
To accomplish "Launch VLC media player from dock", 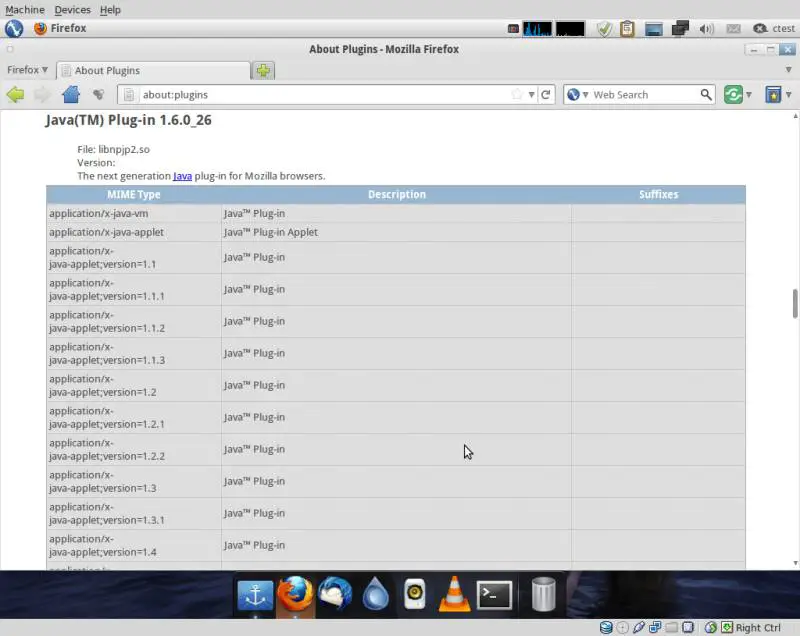I will [x=454, y=594].
